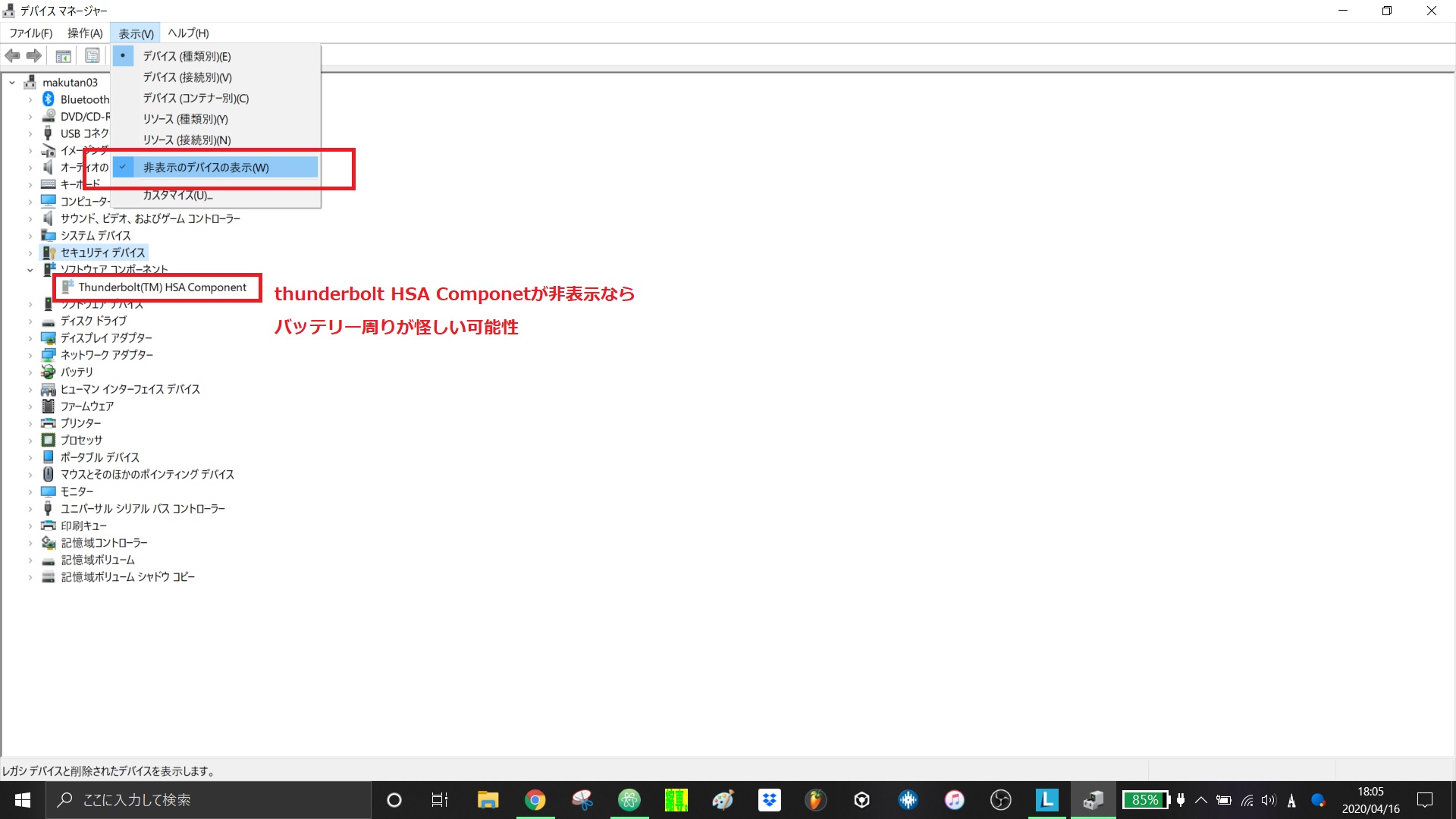Choose カスタマイズ(U)... from the menu

(x=177, y=196)
